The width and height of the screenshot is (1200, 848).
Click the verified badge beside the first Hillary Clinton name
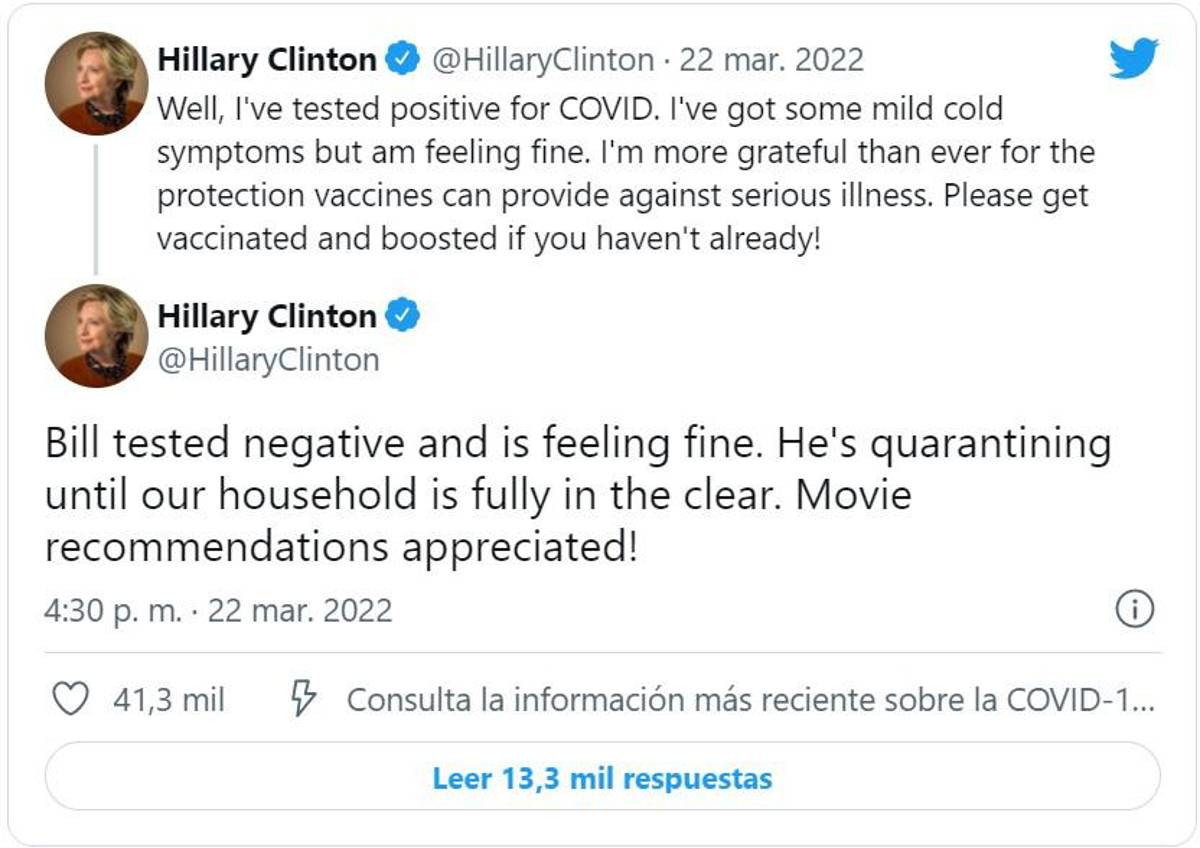point(403,56)
